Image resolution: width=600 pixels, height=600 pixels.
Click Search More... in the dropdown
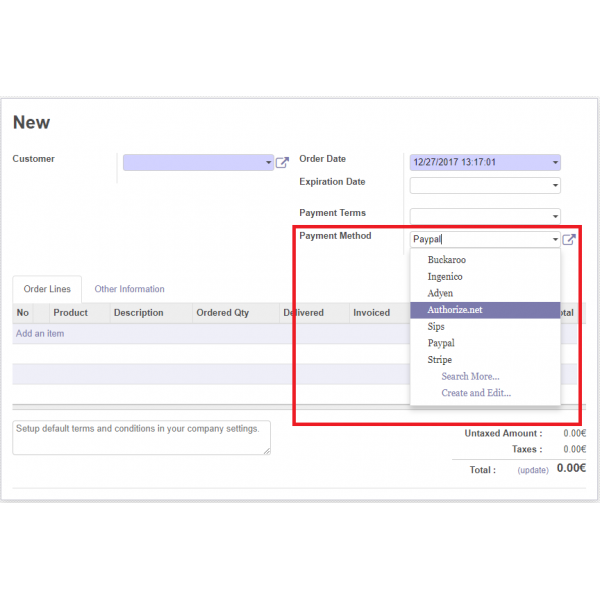[470, 377]
